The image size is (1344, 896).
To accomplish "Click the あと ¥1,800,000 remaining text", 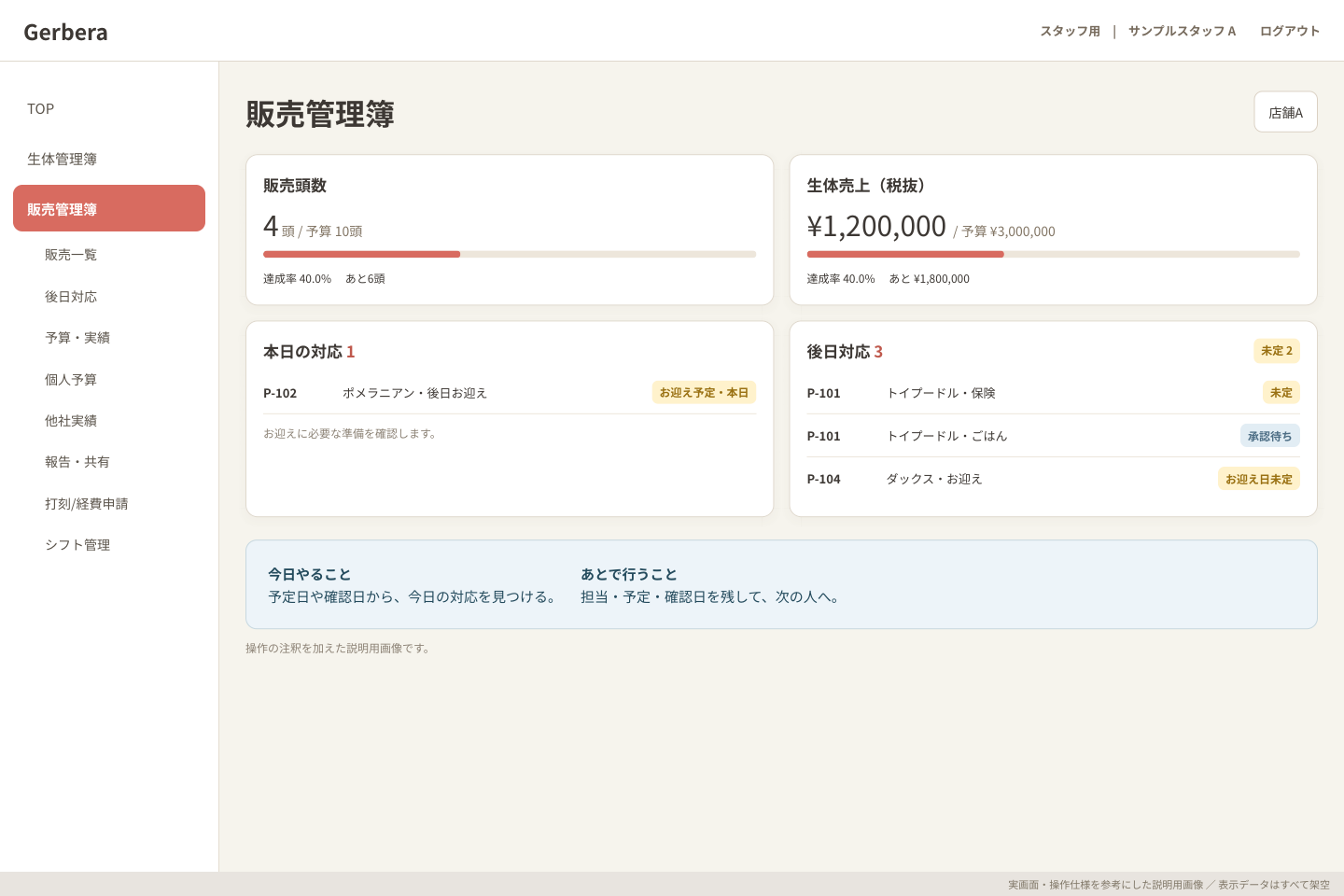I will (930, 279).
